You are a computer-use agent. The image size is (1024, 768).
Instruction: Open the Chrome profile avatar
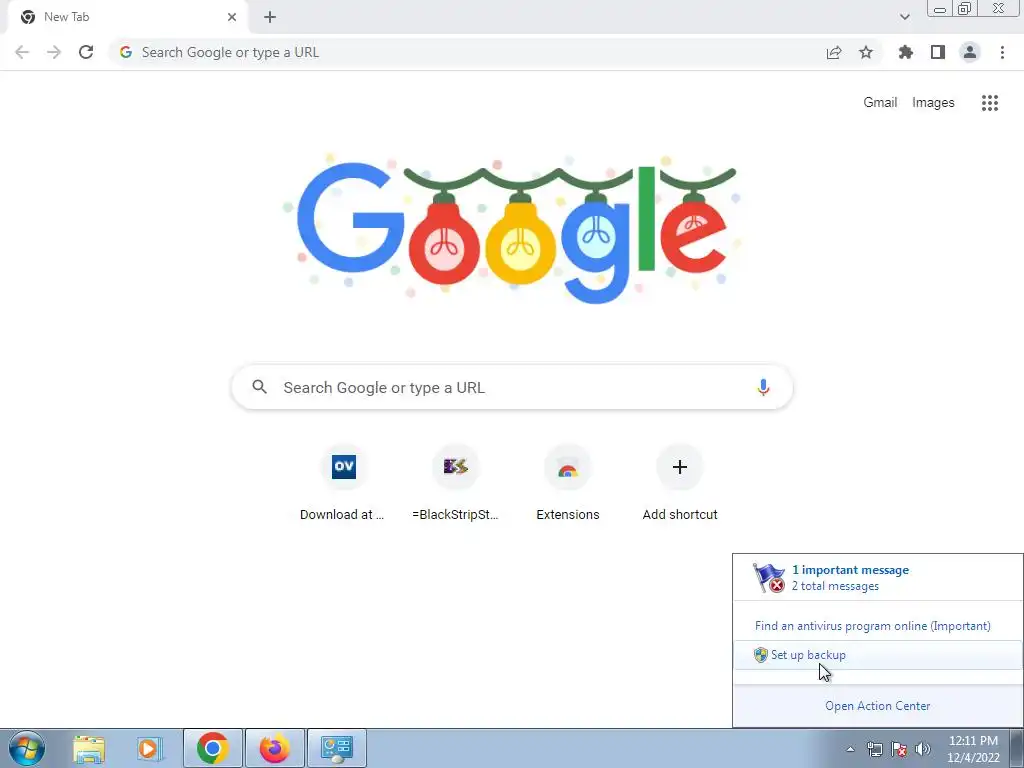pos(970,52)
